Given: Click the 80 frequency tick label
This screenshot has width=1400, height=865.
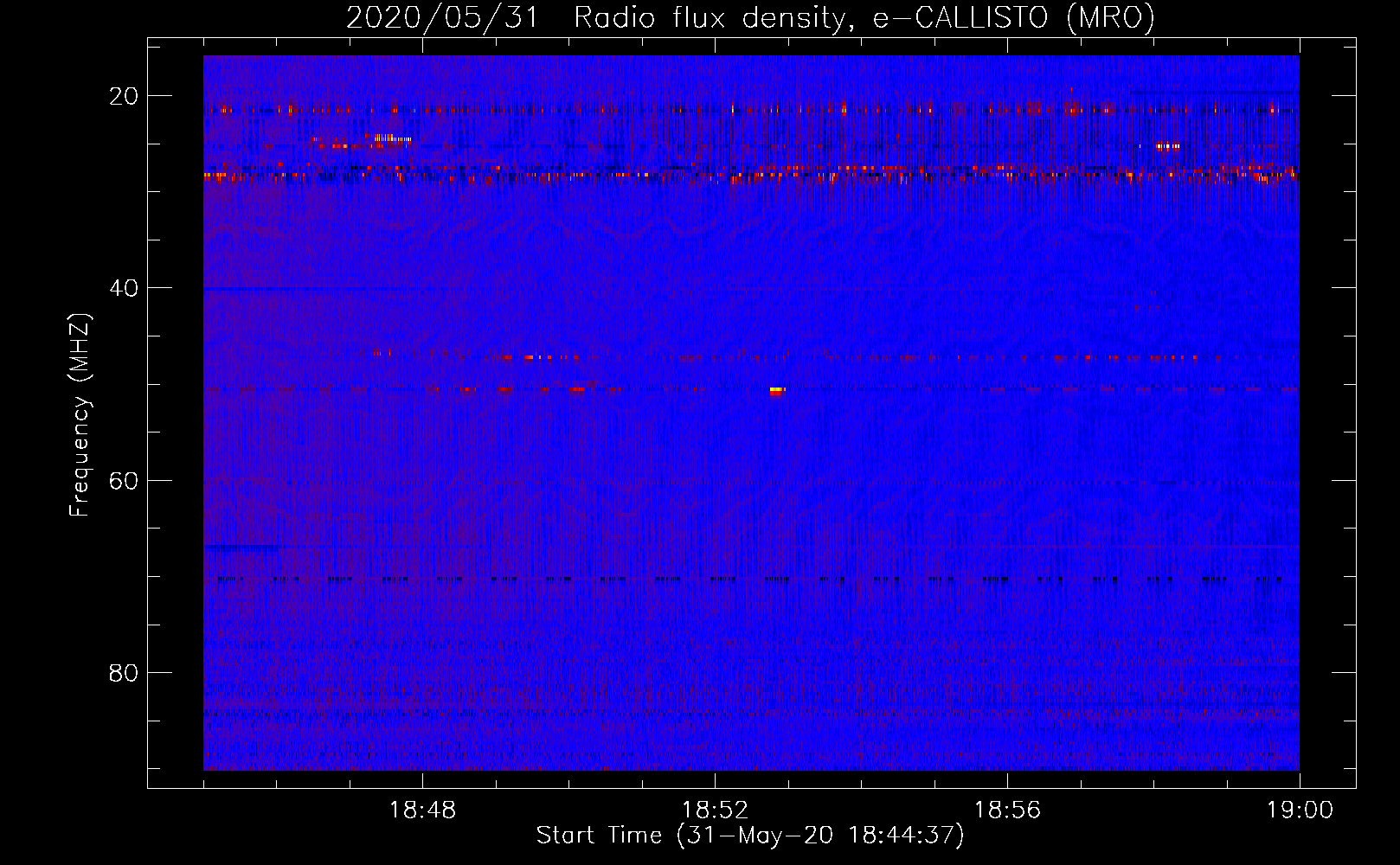Looking at the screenshot, I should coord(124,672).
